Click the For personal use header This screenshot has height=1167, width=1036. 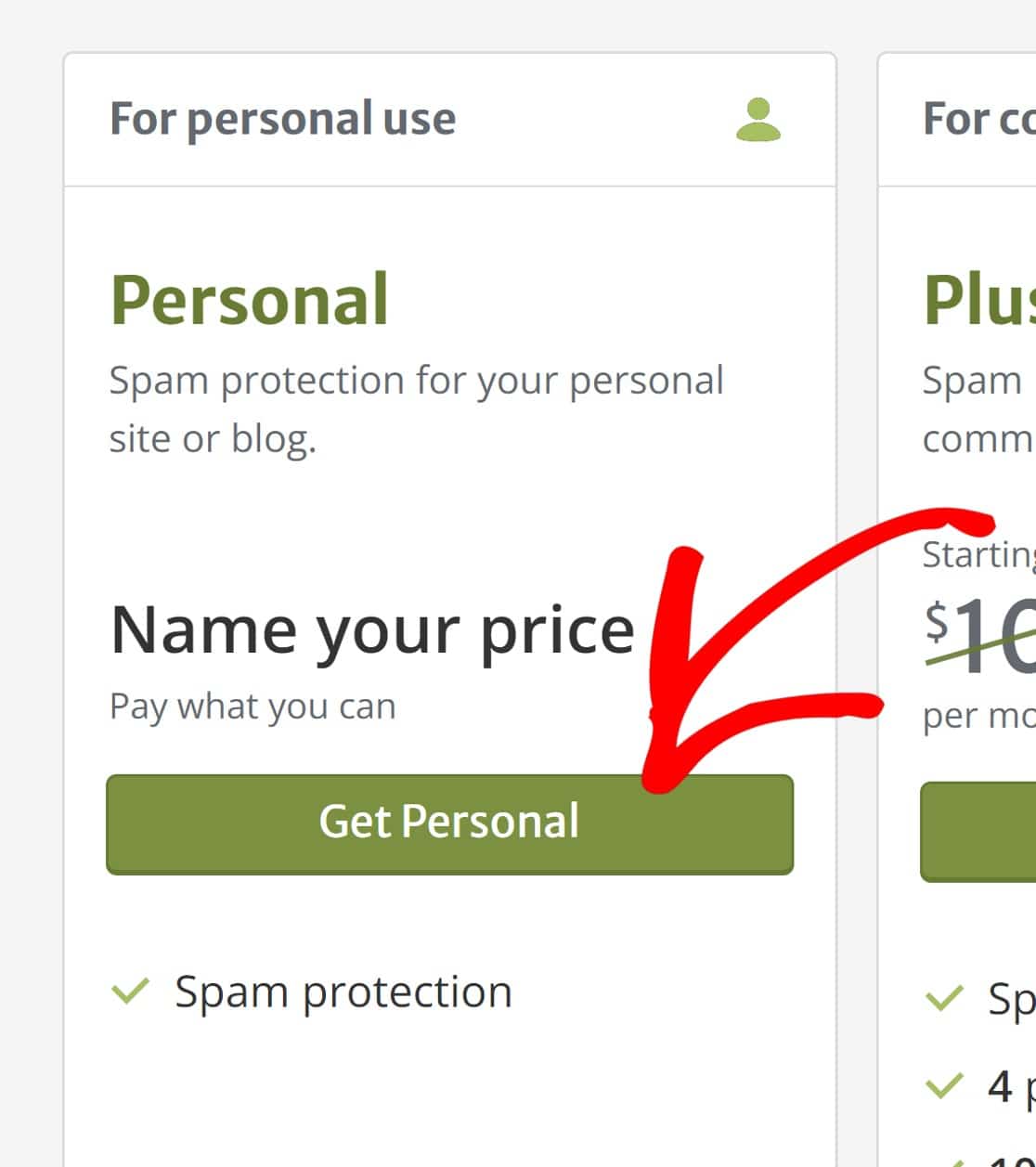(x=282, y=119)
